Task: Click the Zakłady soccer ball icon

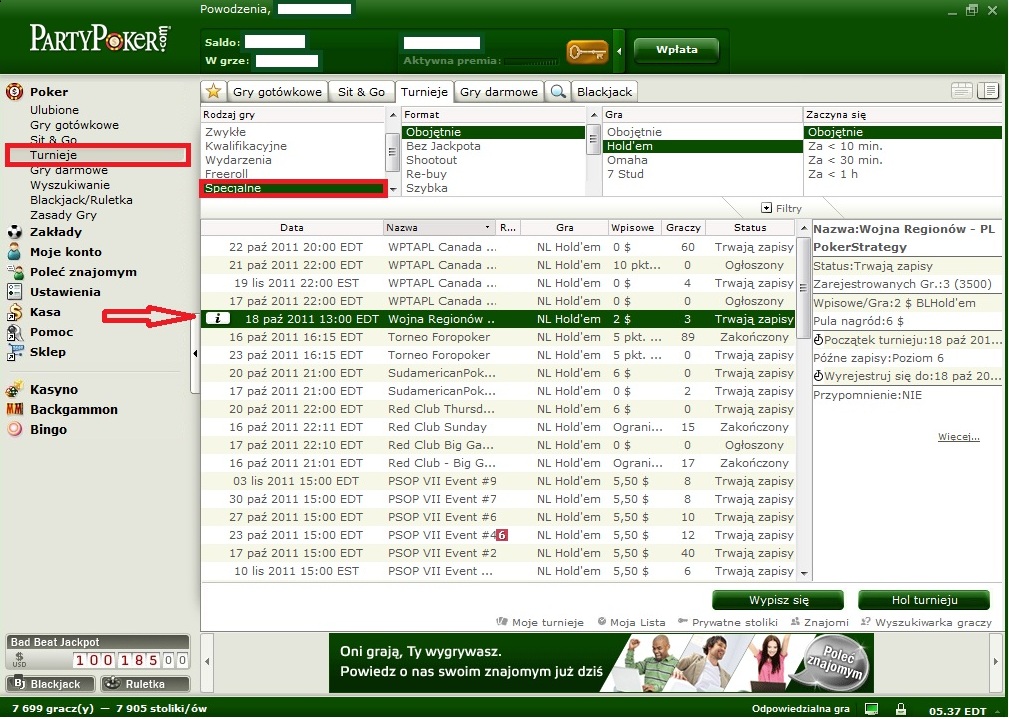Action: click(14, 232)
